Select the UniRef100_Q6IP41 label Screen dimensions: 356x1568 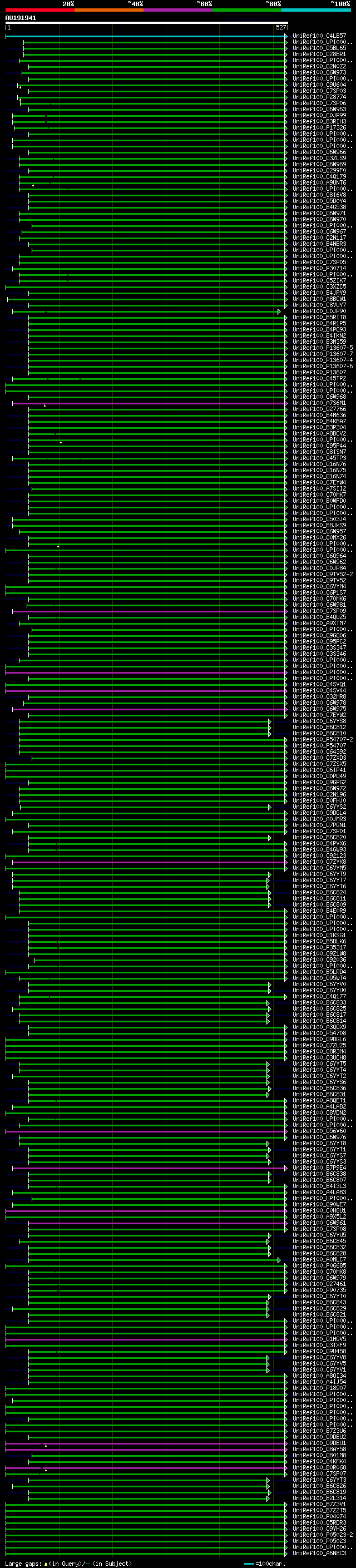point(319,769)
